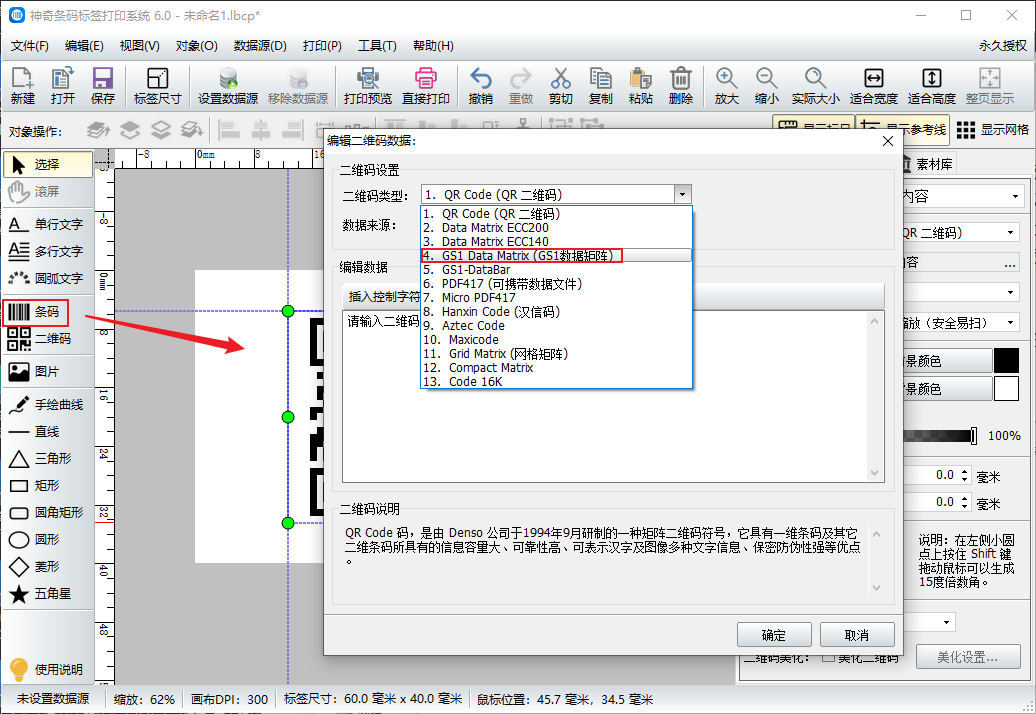
Task: Click the 设置数据源 data source icon
Action: (228, 86)
